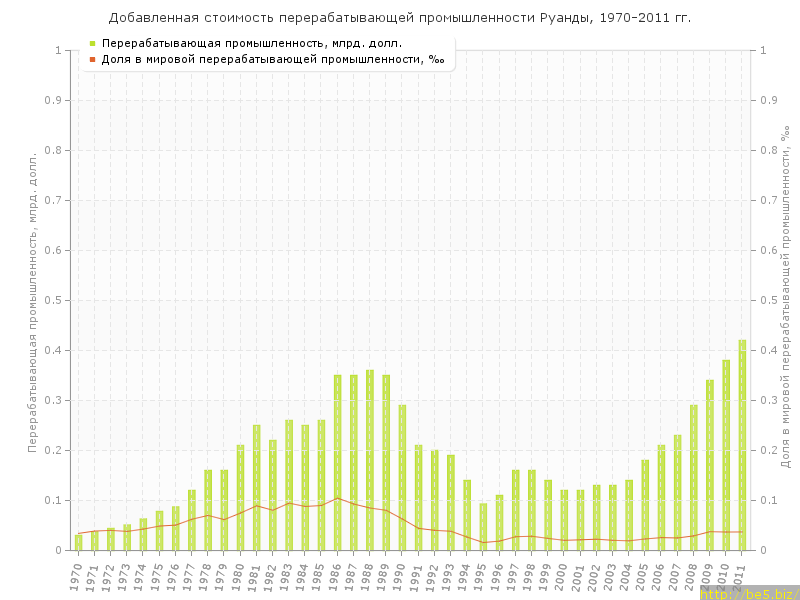Click the right vertical axis title
Viewport: 800px width, 600px height.
(783, 300)
